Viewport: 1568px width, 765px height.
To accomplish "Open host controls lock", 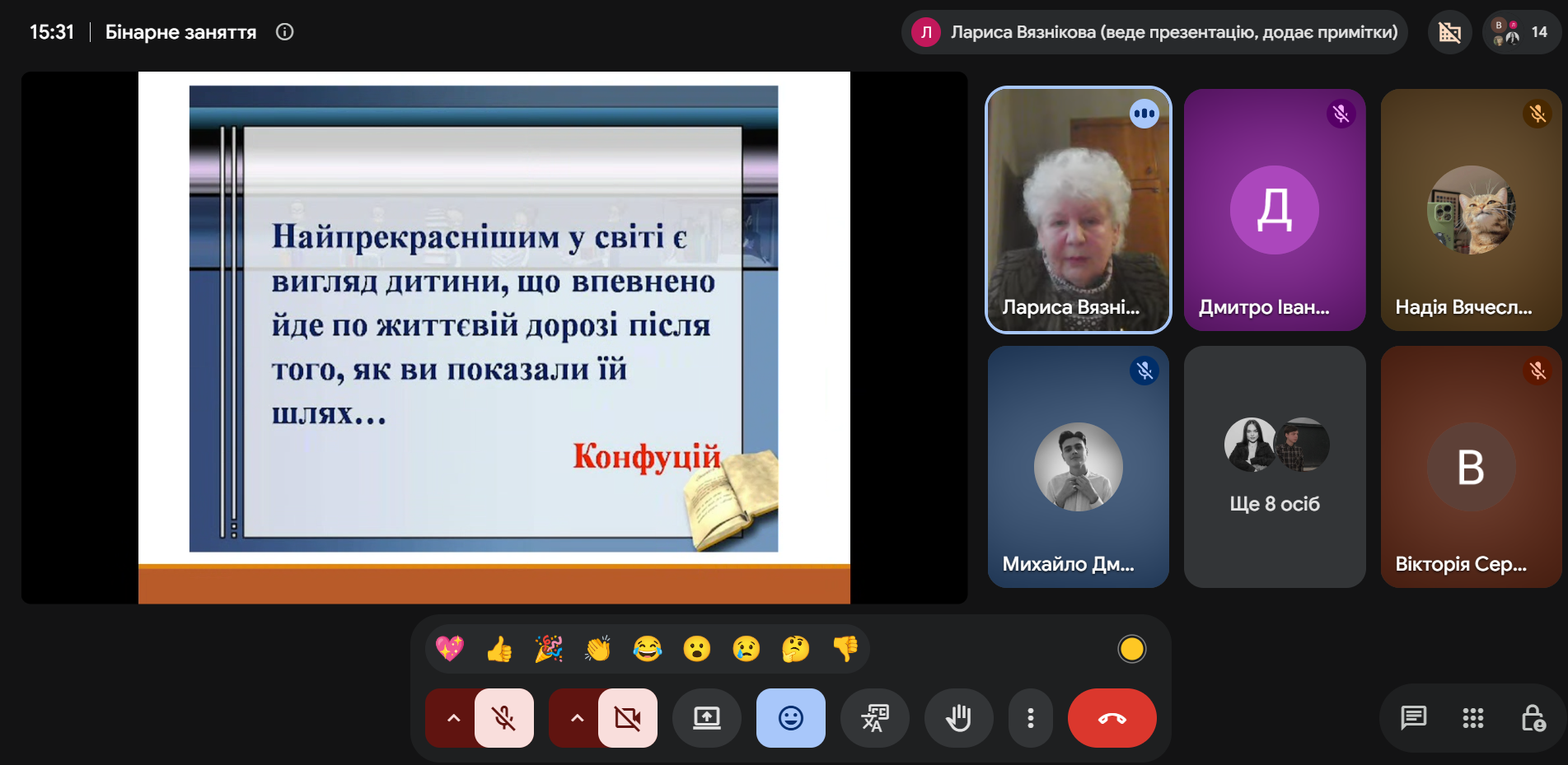I will pos(1533,718).
